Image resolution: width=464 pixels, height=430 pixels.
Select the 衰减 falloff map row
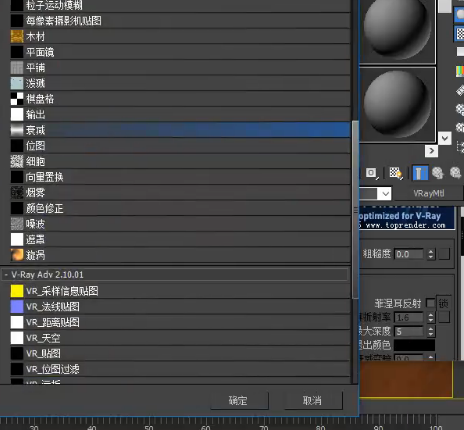[x=180, y=130]
